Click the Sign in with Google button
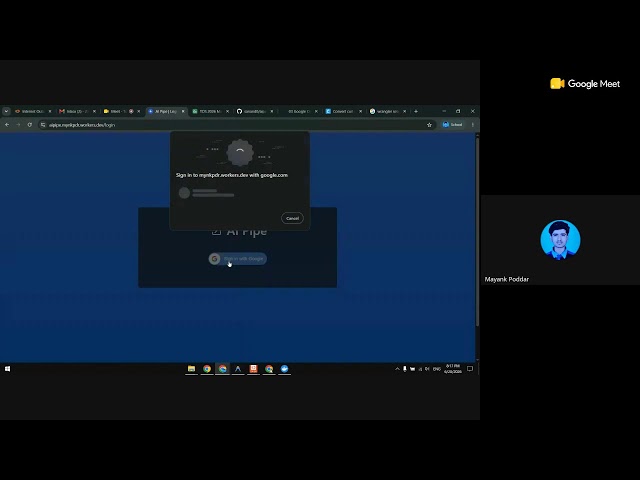 (238, 258)
